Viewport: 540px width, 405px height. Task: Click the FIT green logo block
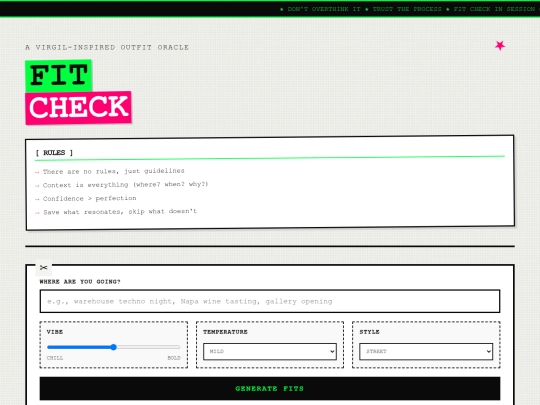[x=59, y=75]
